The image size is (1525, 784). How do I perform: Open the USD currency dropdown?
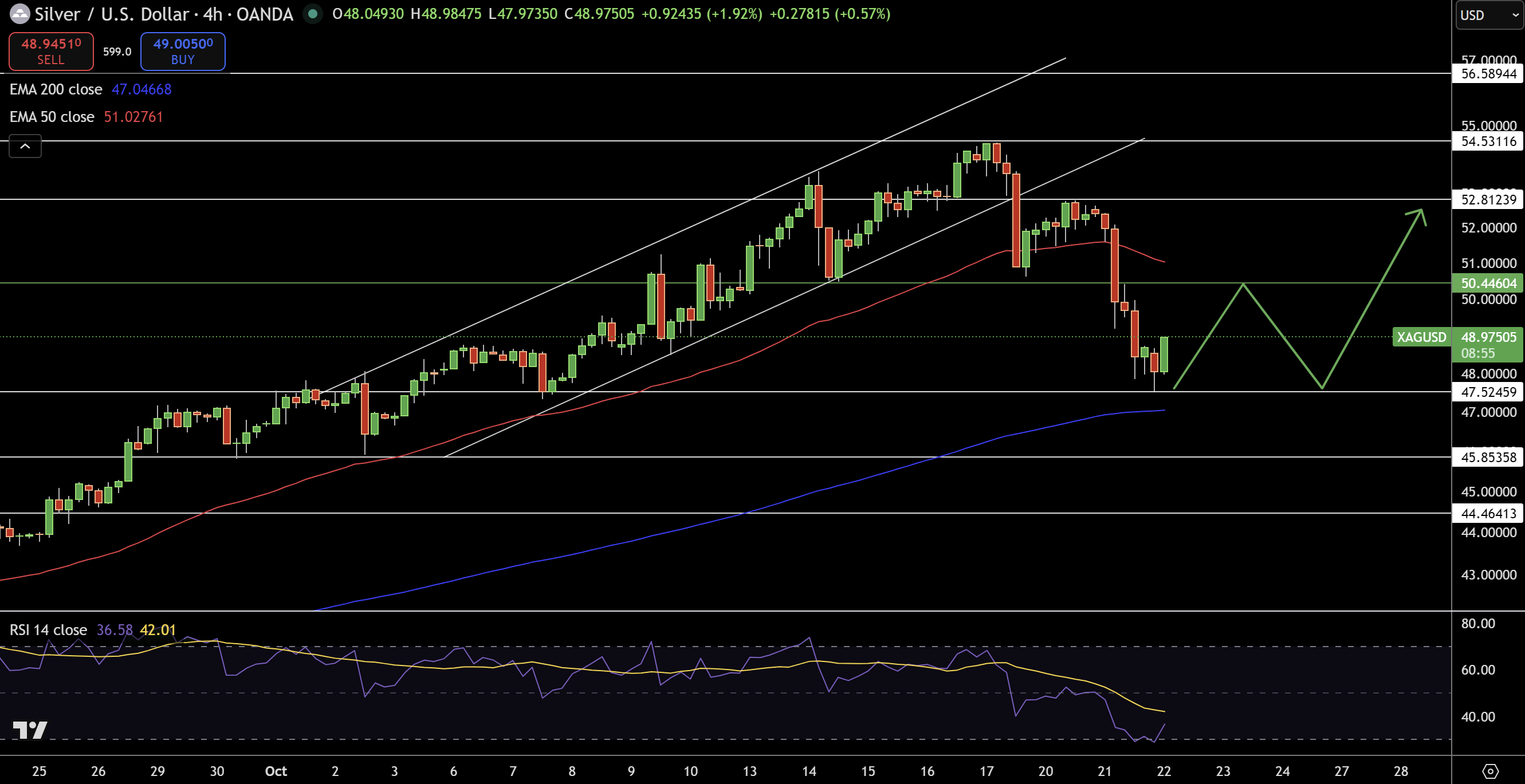coord(1488,15)
